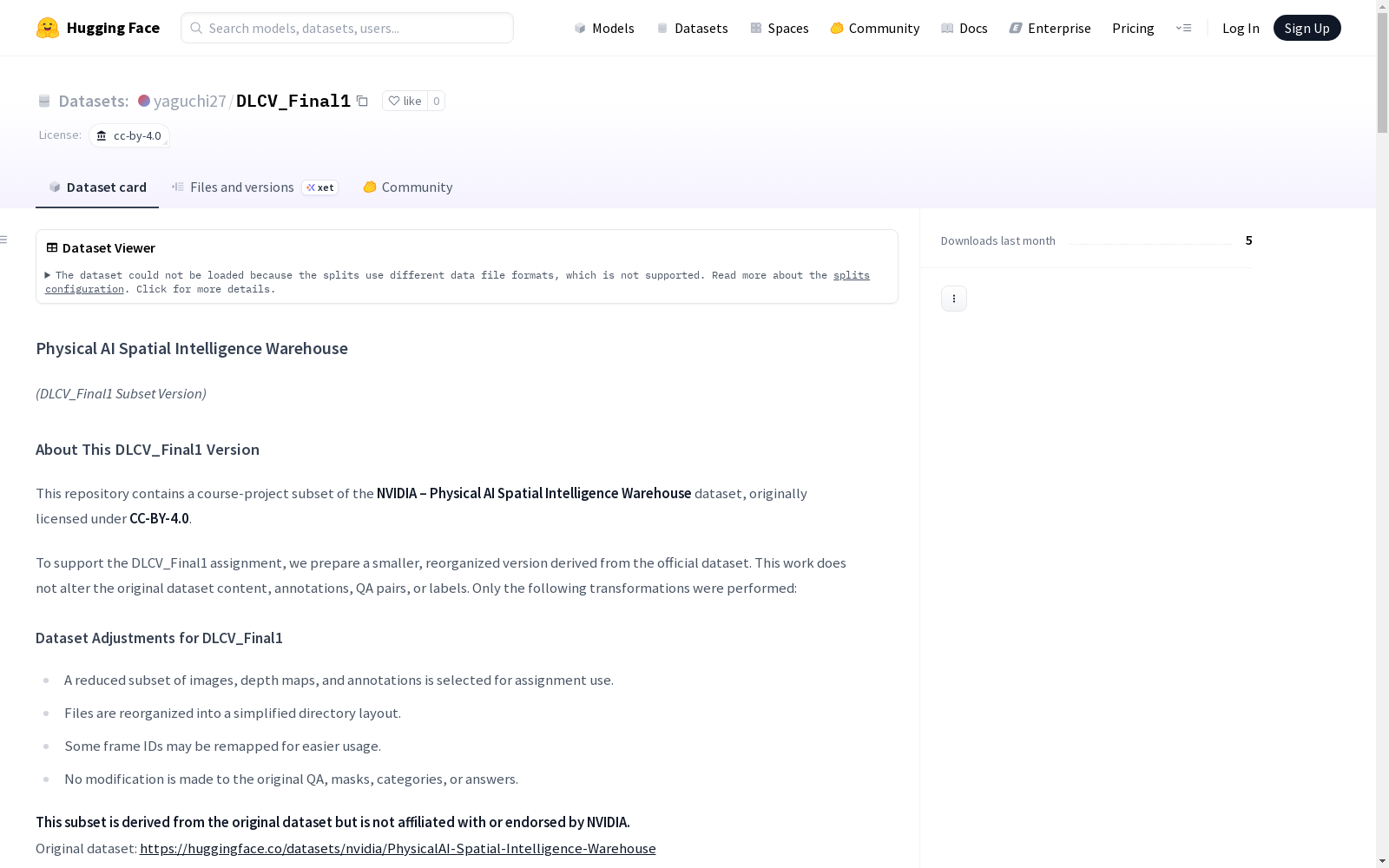Open the Spaces navigation item

(780, 28)
